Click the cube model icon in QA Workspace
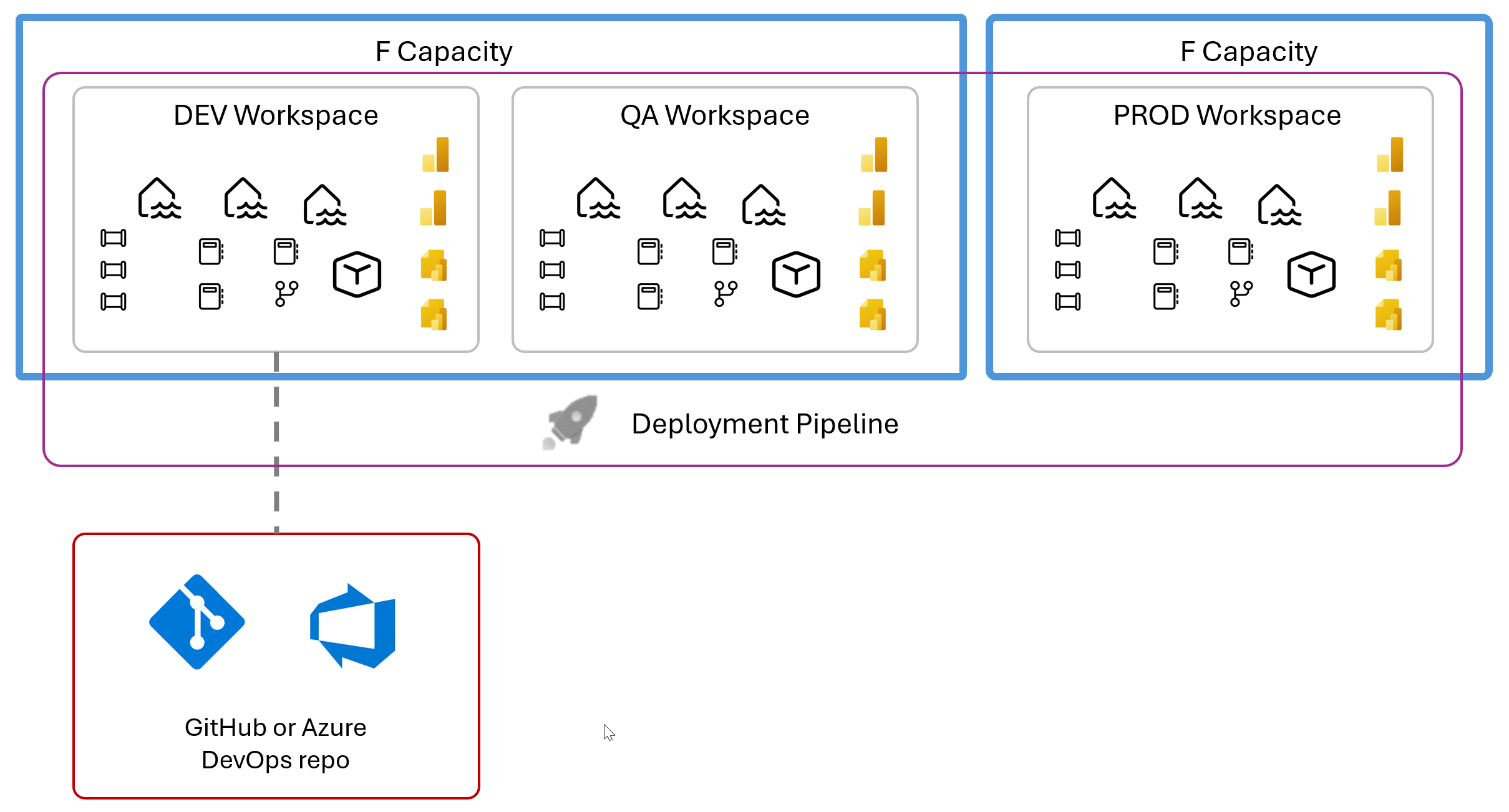This screenshot has height=812, width=1509. (x=796, y=274)
